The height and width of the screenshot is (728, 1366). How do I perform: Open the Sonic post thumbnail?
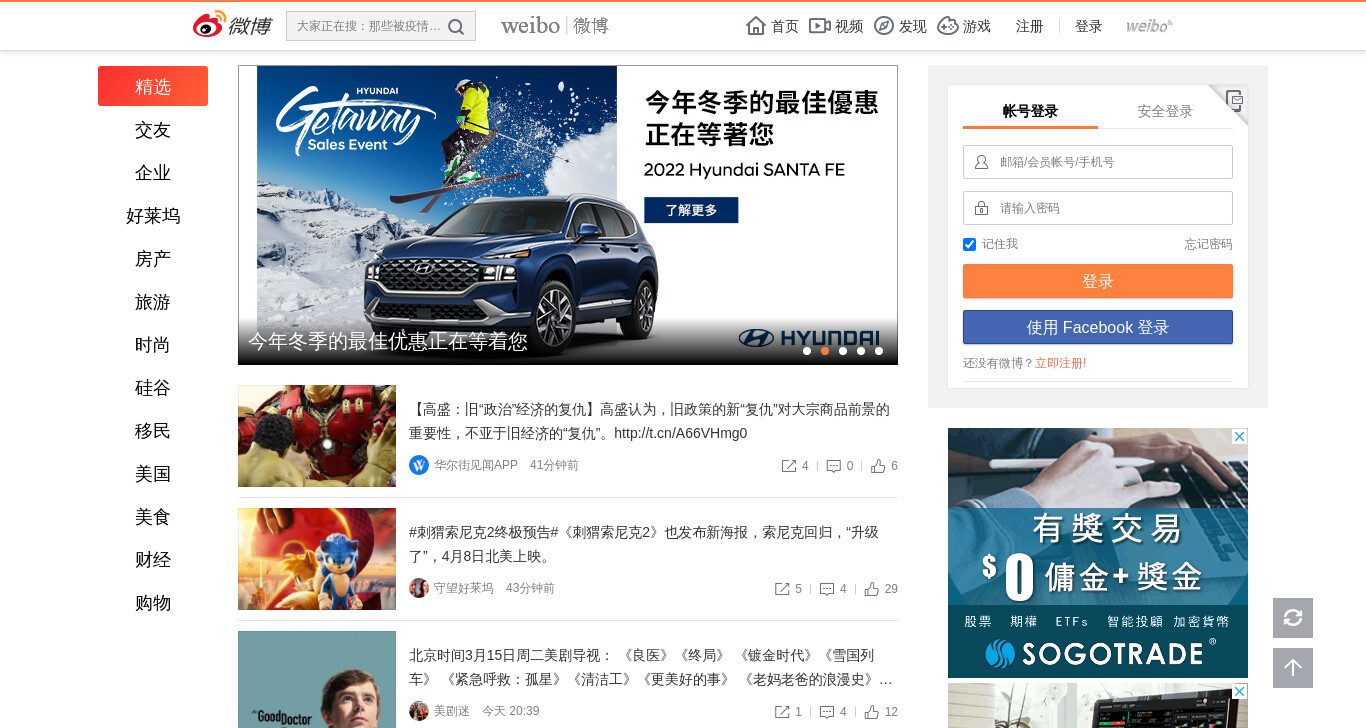317,559
